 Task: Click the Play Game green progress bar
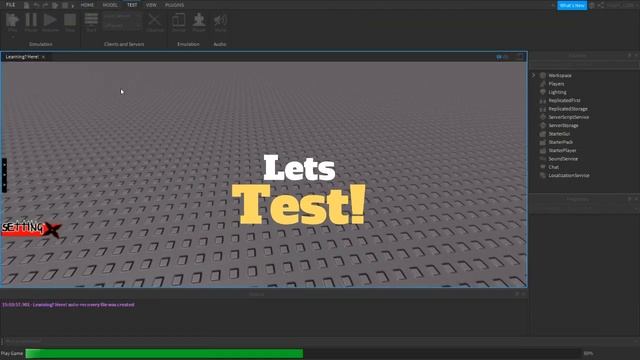click(164, 353)
